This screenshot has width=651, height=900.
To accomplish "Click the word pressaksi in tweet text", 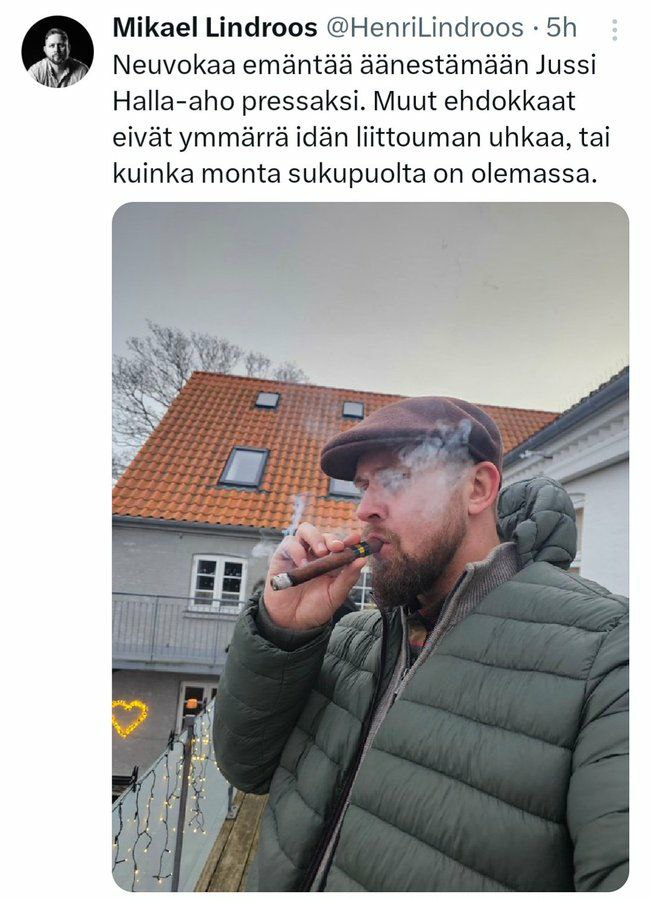I will tap(303, 102).
